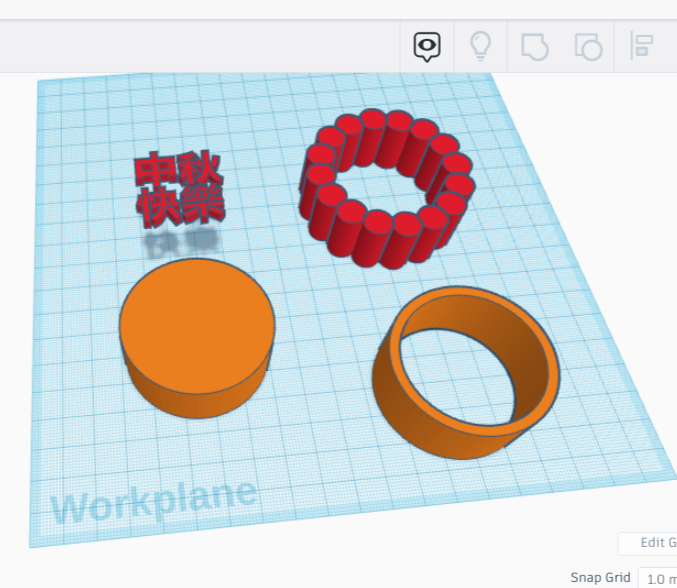Click the Workplane label on the grid

pyautogui.click(x=153, y=501)
